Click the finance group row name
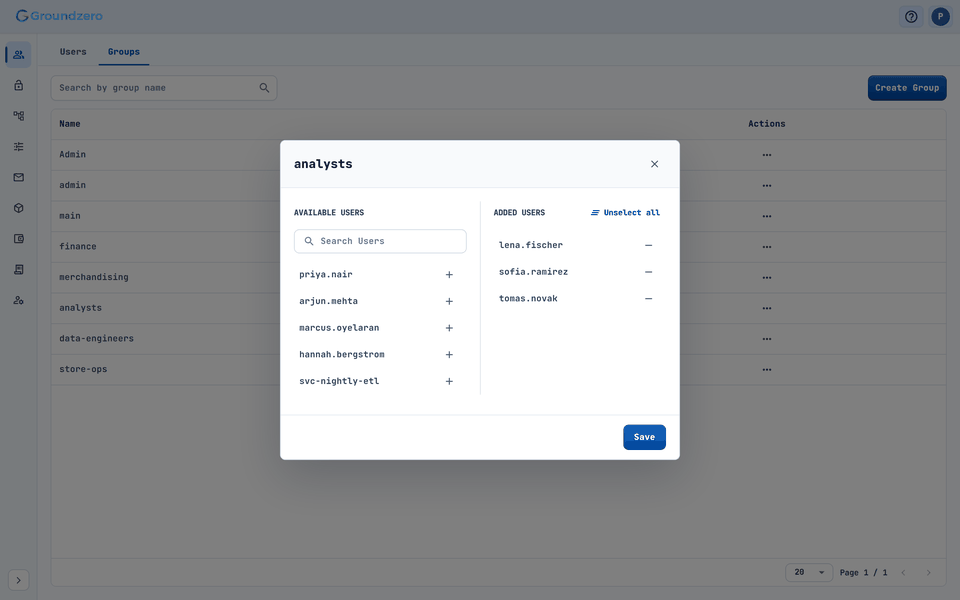 point(78,246)
